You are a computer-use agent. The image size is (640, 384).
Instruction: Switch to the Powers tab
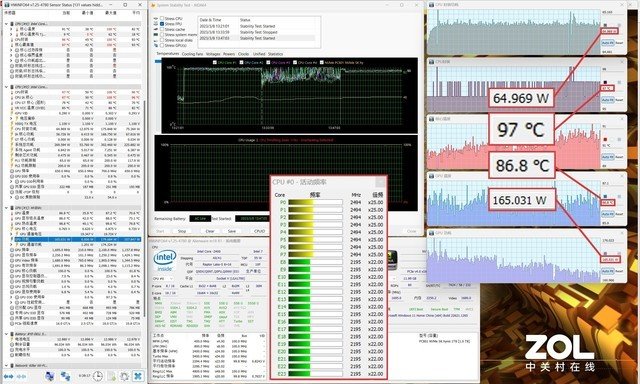point(229,54)
